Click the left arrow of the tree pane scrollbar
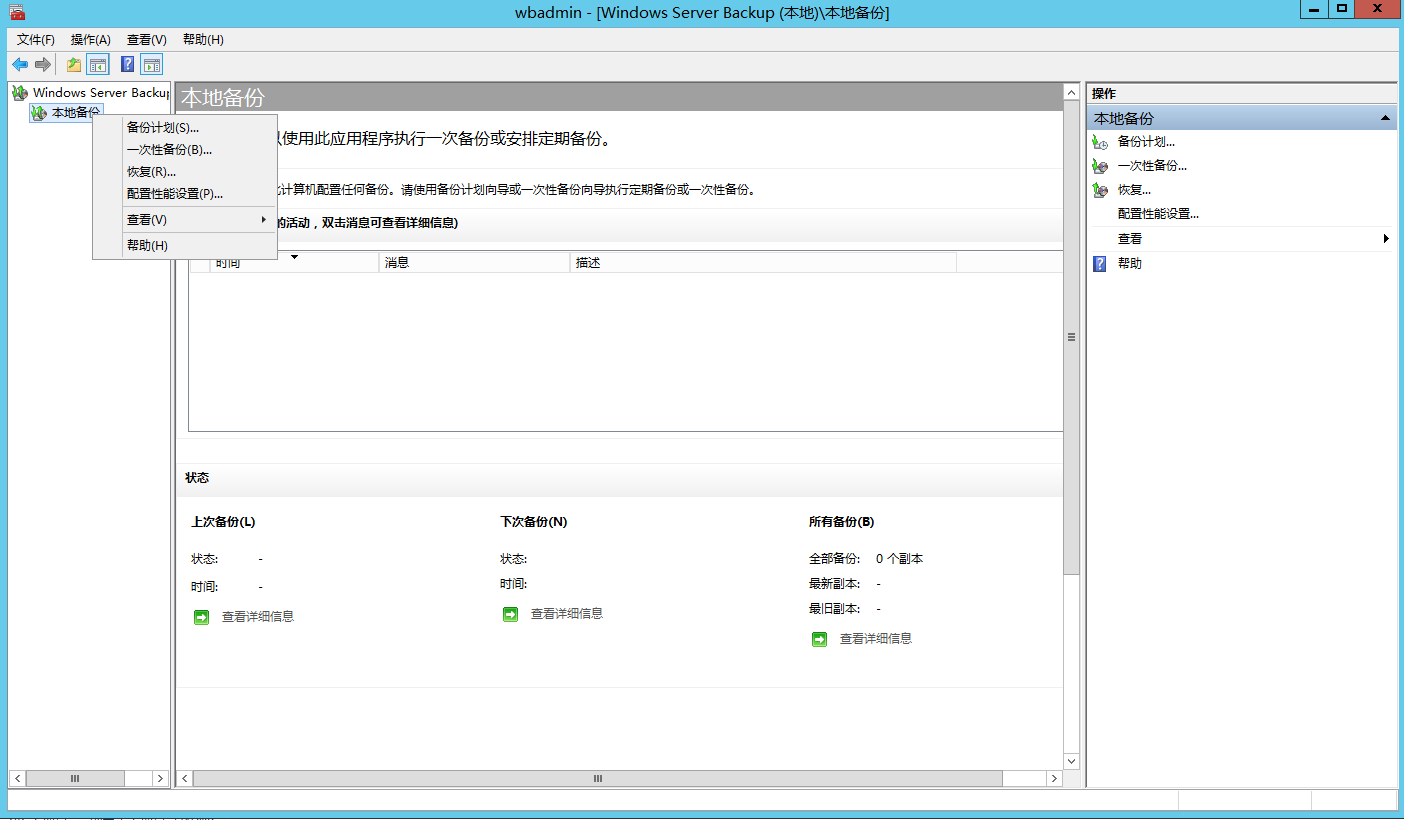 point(18,778)
